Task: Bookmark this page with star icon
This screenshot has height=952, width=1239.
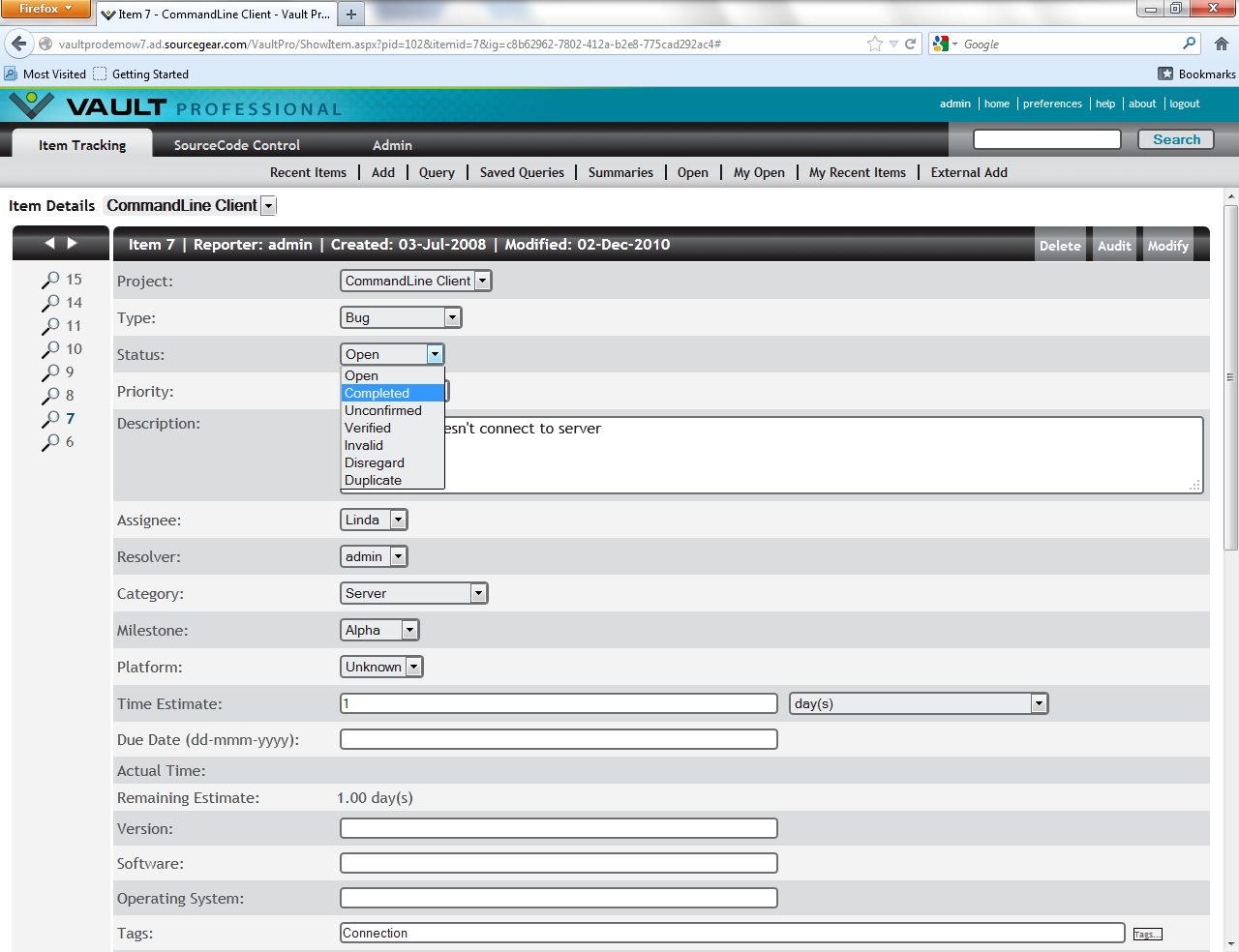Action: click(x=875, y=44)
